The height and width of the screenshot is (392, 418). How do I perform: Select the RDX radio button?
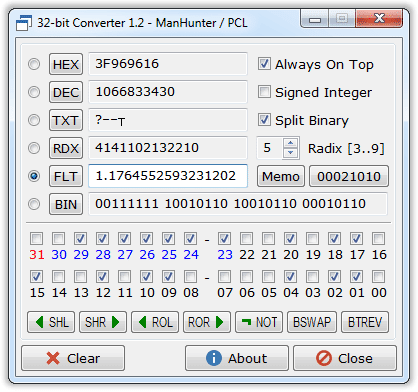[34, 148]
